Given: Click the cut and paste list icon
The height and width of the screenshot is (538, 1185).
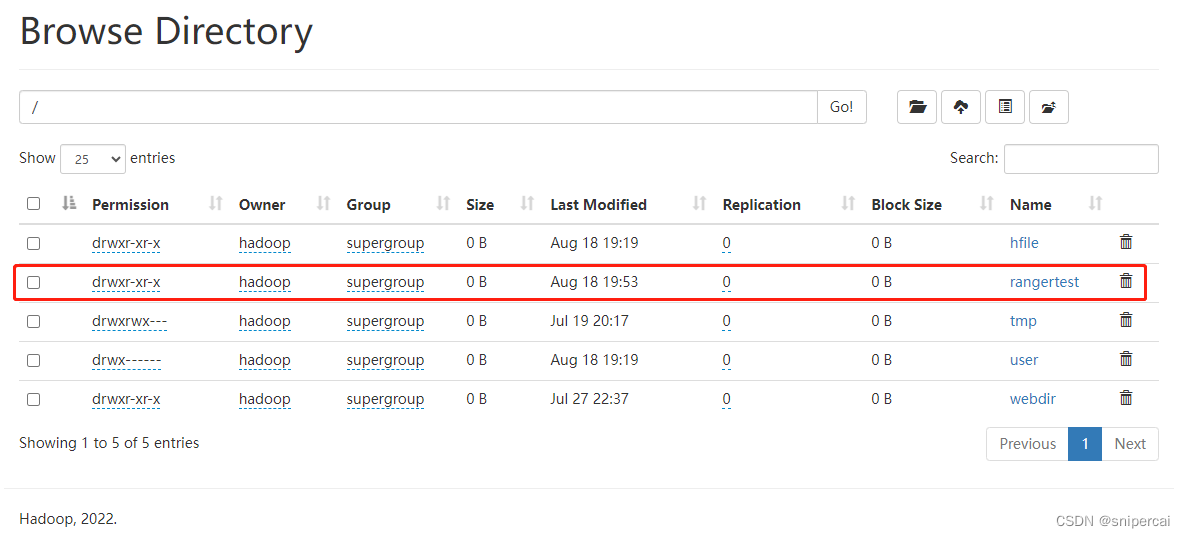Looking at the screenshot, I should click(x=1005, y=107).
